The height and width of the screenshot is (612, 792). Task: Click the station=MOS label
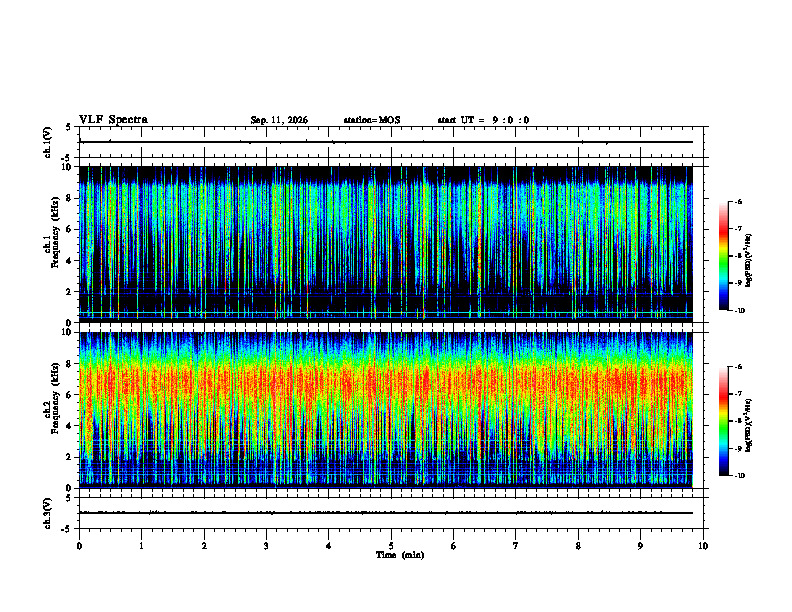tap(372, 120)
